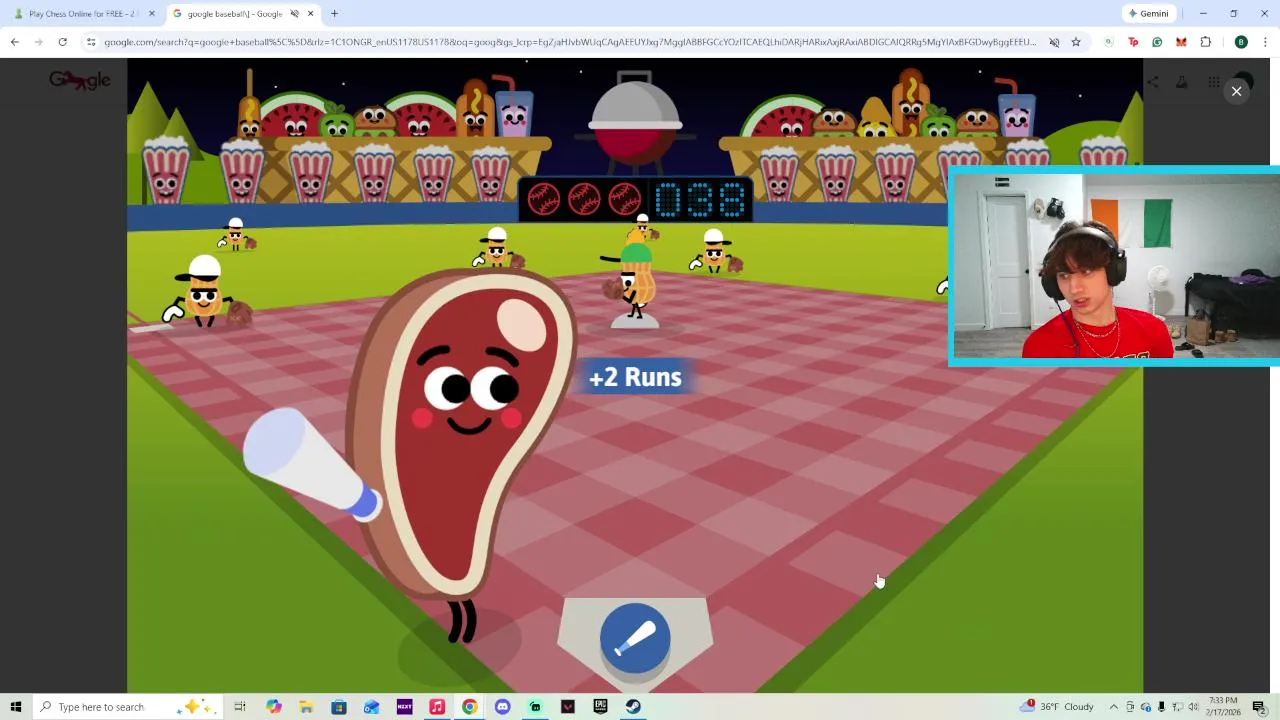Open the 36°F Cloudy weather widget
This screenshot has height=720, width=1280.
pyautogui.click(x=1058, y=707)
